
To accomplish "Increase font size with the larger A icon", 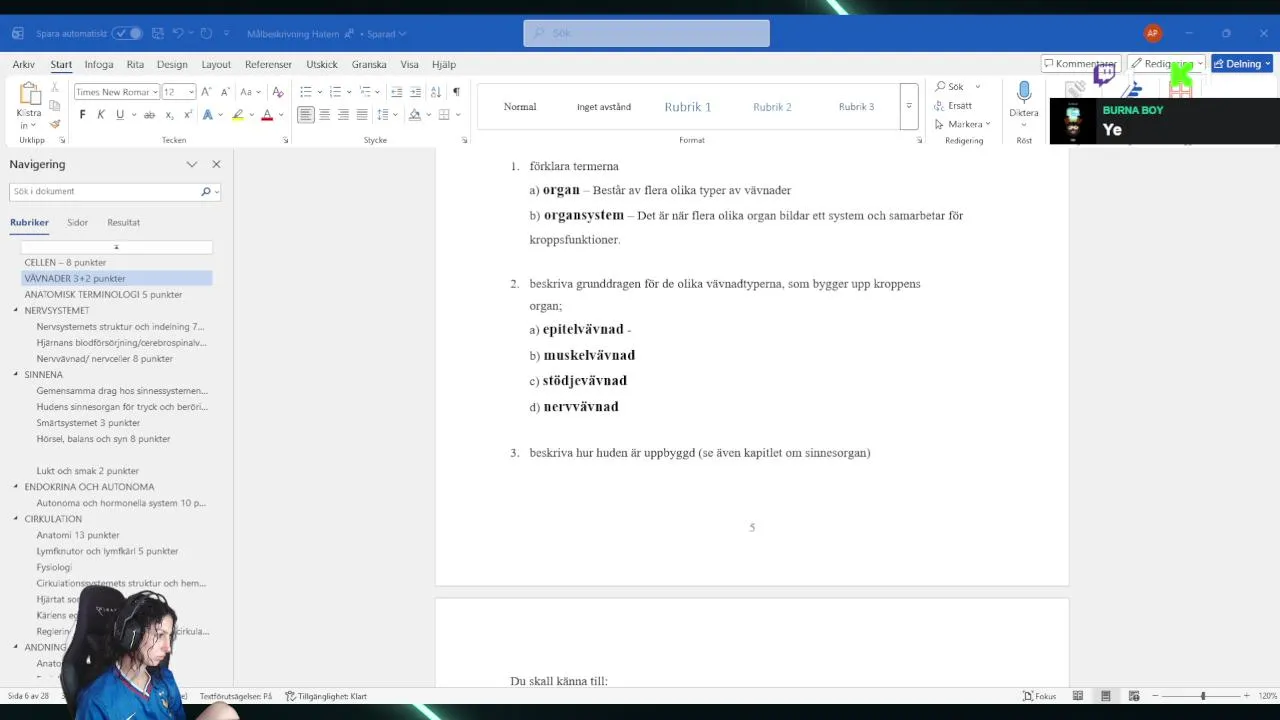I will tap(206, 92).
